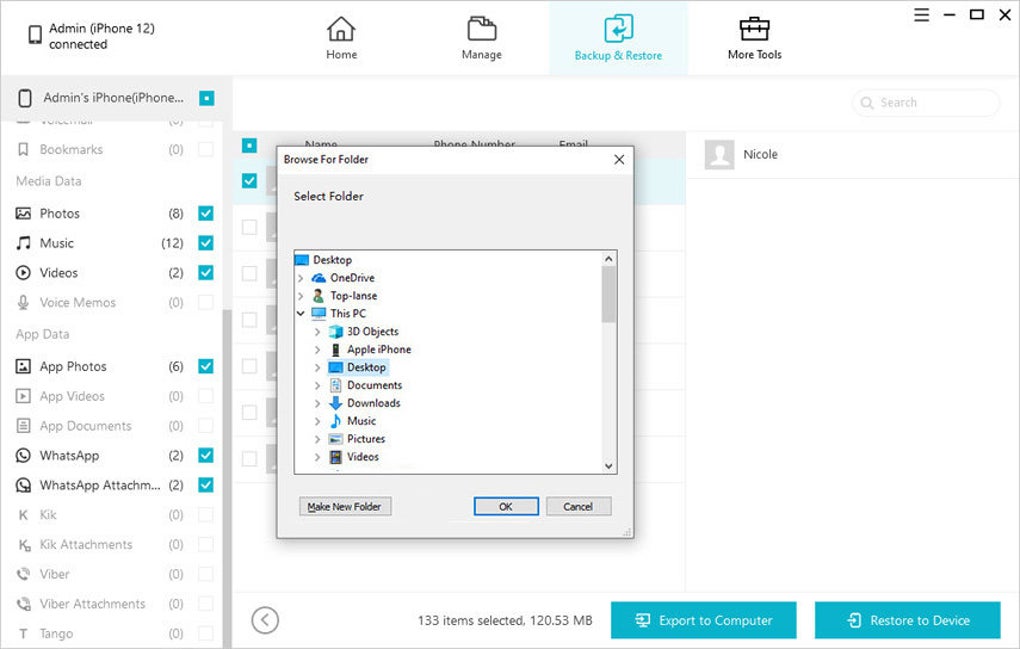Cancel the Browse For Folder dialog
The image size is (1020, 649).
[x=578, y=507]
